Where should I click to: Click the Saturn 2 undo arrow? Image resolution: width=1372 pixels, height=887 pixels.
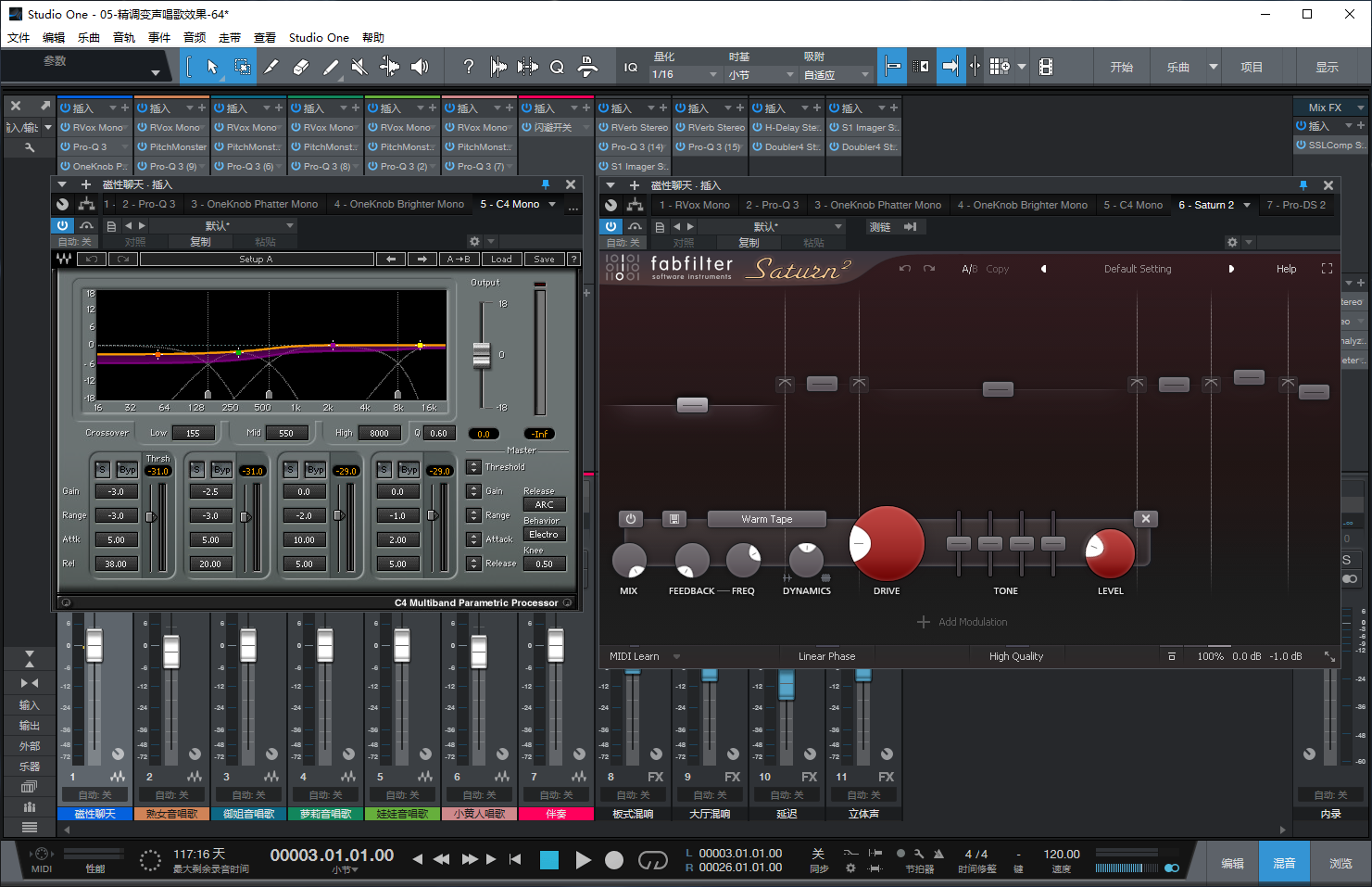tap(905, 269)
